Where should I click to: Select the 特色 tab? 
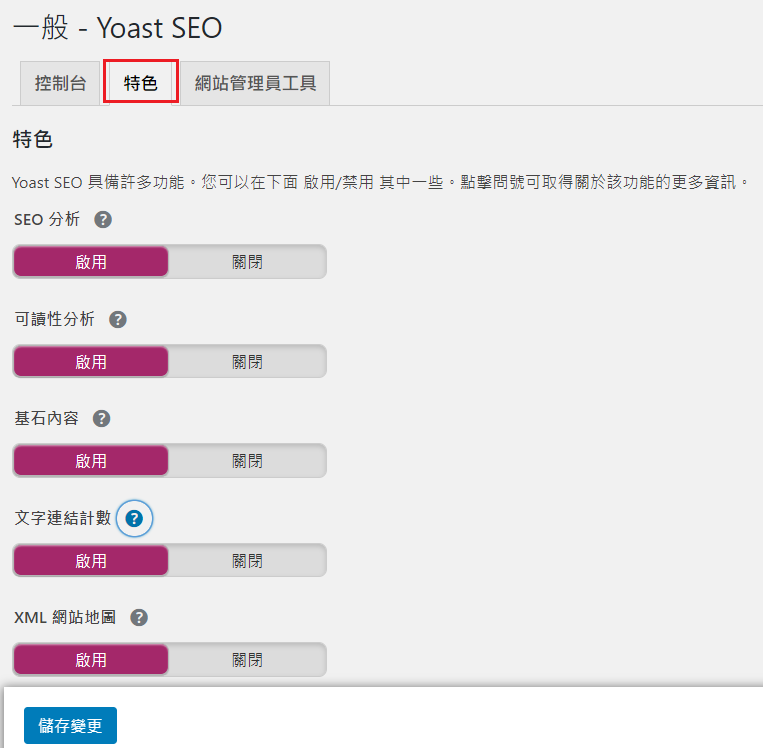coord(141,83)
